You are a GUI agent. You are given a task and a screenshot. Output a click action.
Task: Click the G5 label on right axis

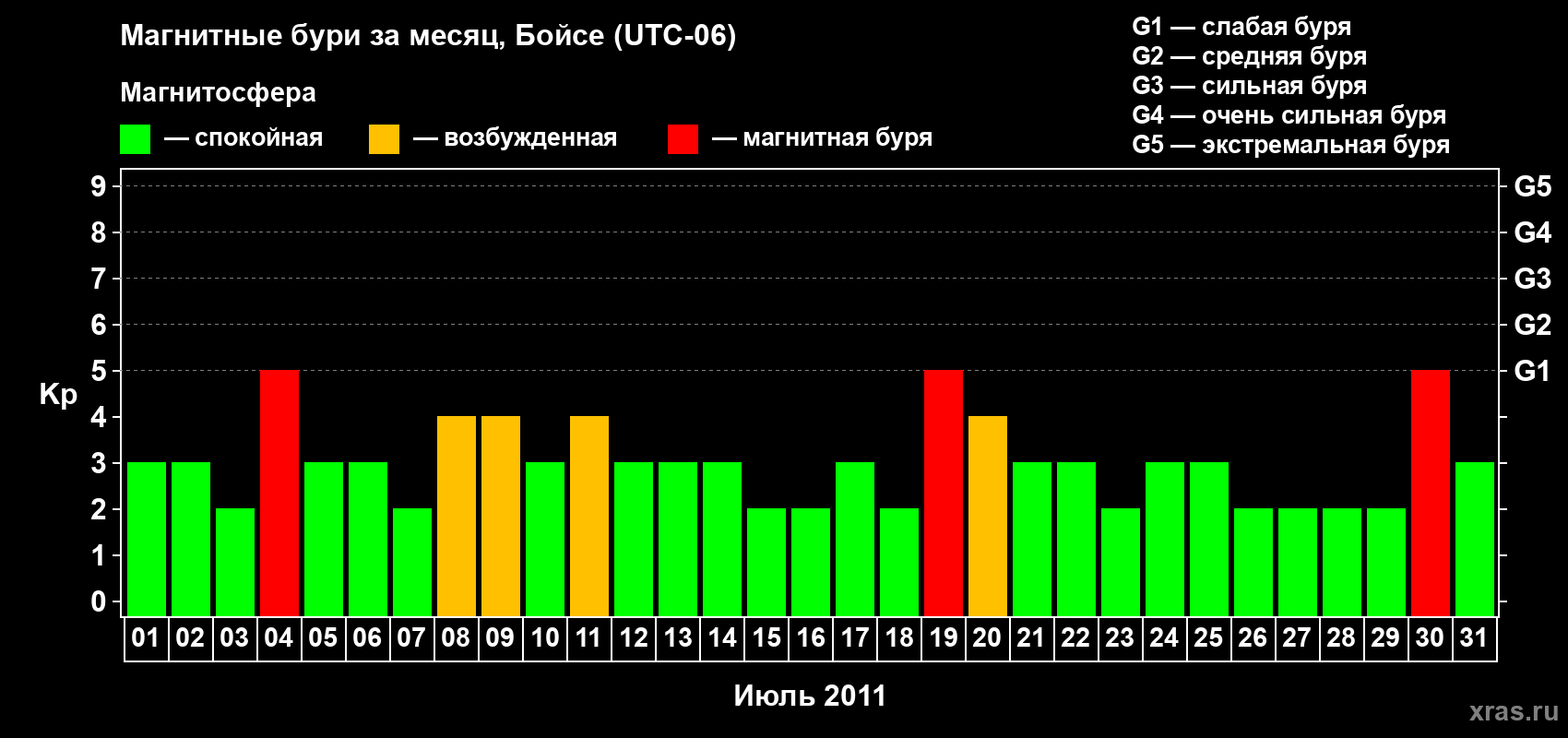(1533, 187)
